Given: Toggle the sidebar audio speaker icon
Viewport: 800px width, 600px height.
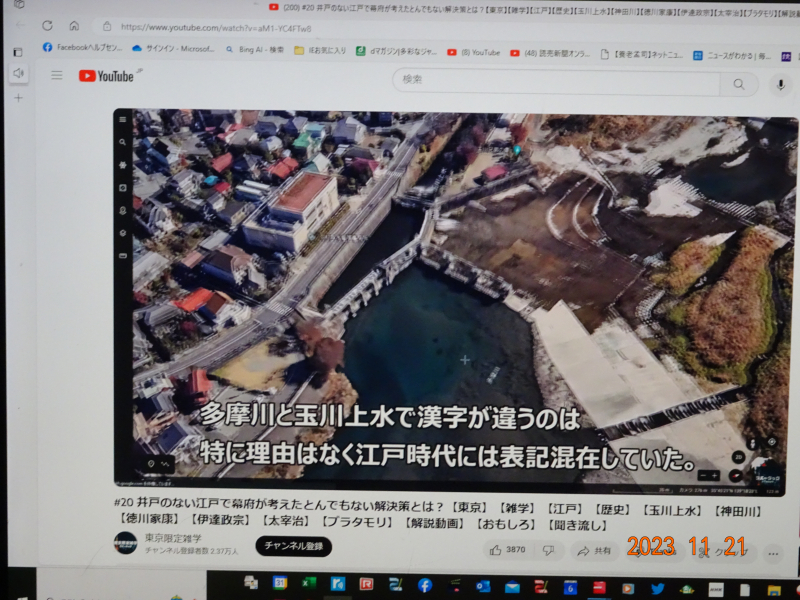Looking at the screenshot, I should click(x=18, y=73).
